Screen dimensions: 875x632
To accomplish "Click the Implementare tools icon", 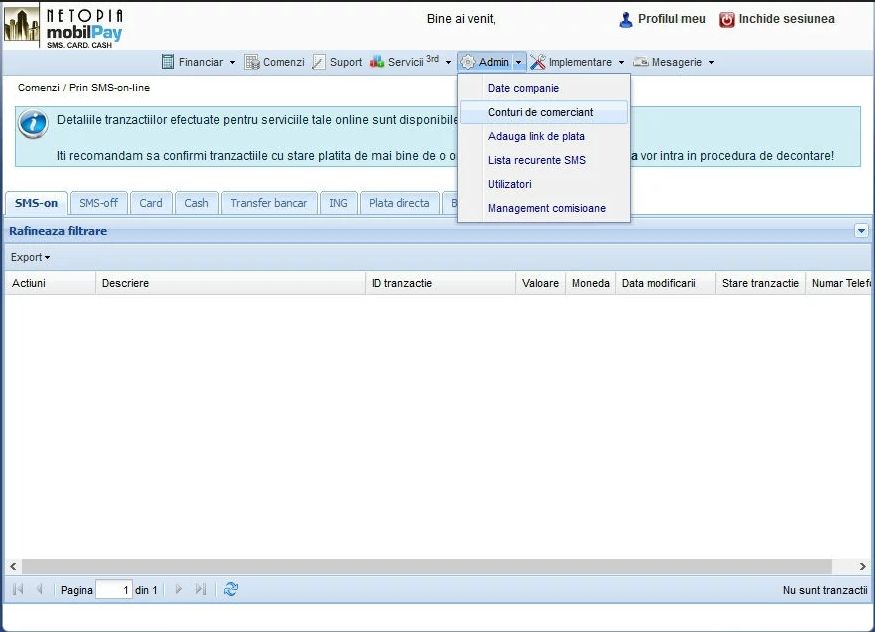I will point(538,62).
